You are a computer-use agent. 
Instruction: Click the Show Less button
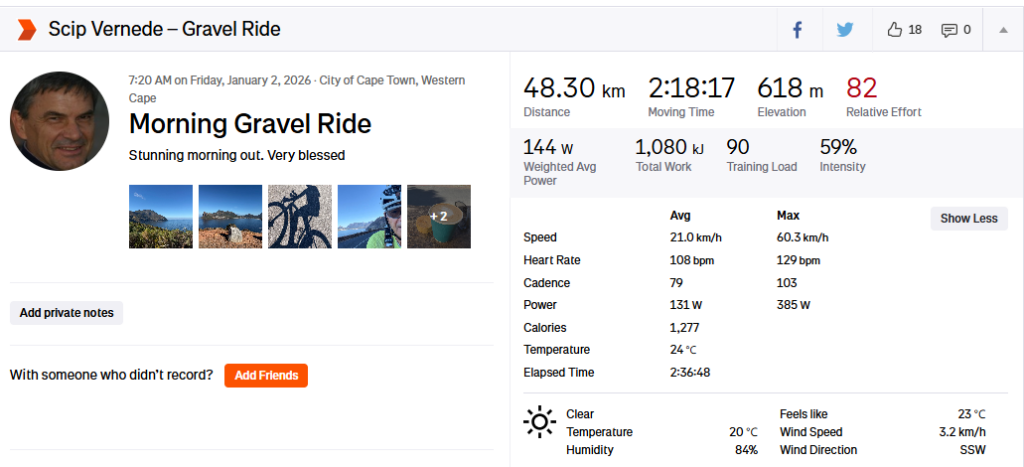click(968, 219)
